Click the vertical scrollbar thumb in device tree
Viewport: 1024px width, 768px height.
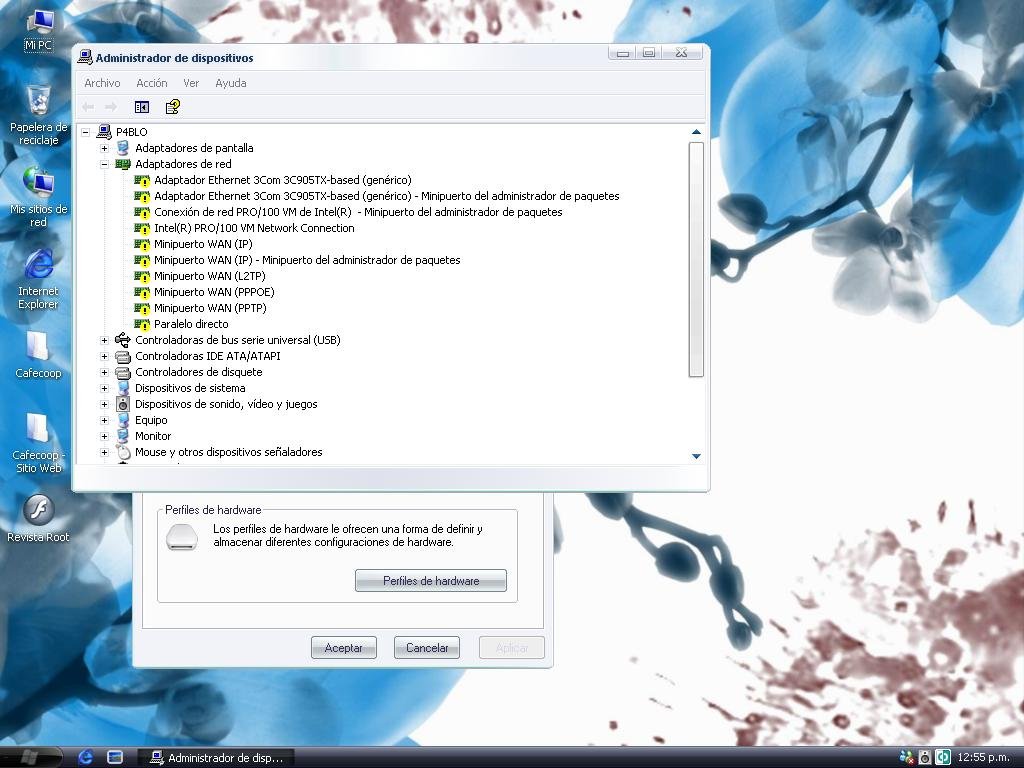pyautogui.click(x=696, y=260)
